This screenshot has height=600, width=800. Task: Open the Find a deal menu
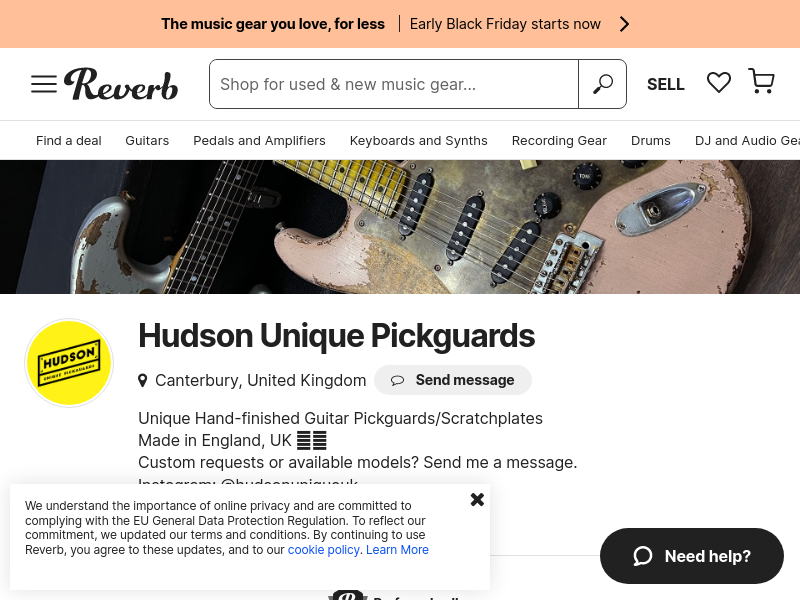[68, 141]
